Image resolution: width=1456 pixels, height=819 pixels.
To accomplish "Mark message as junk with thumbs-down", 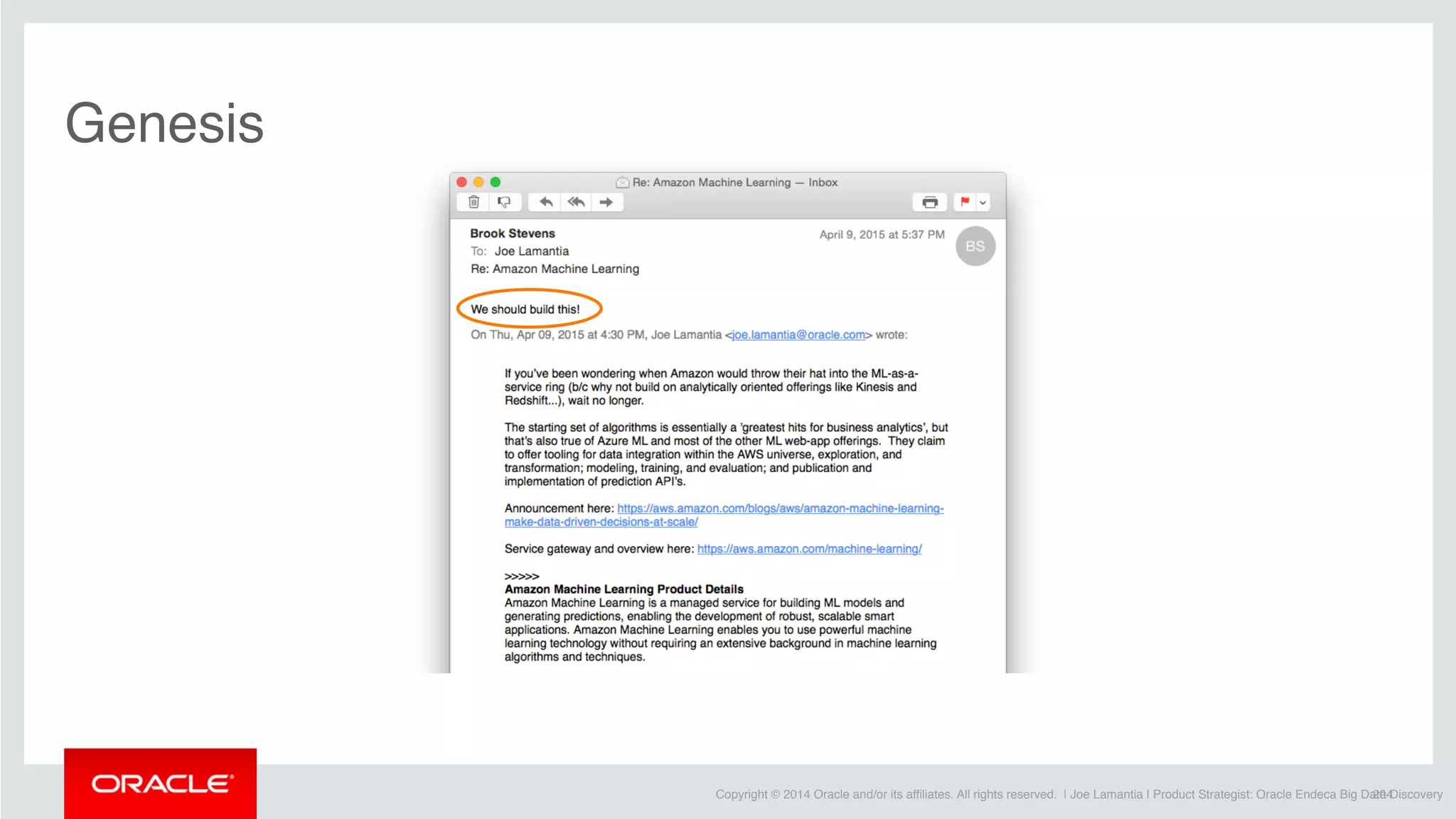I will click(504, 203).
